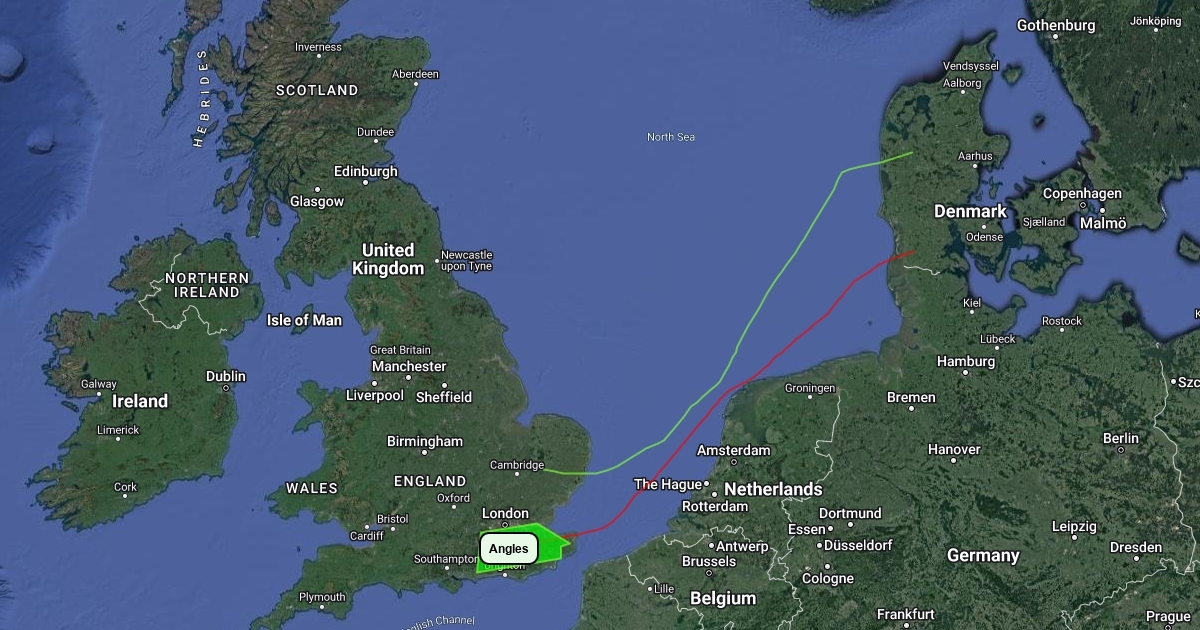Click the Angles label marker
1200x630 pixels.
pos(509,549)
